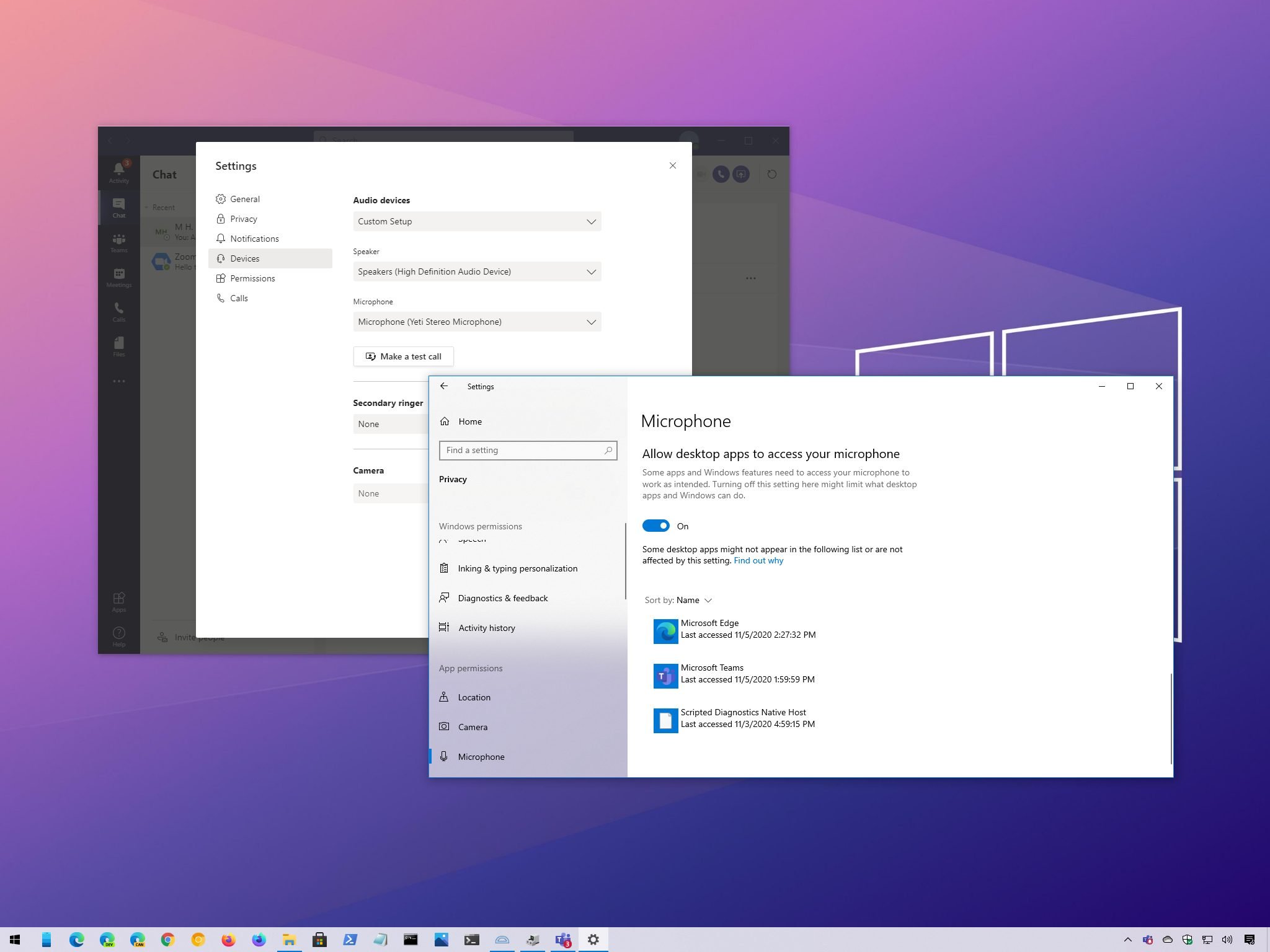Select the Privacy menu item in Settings

[243, 219]
